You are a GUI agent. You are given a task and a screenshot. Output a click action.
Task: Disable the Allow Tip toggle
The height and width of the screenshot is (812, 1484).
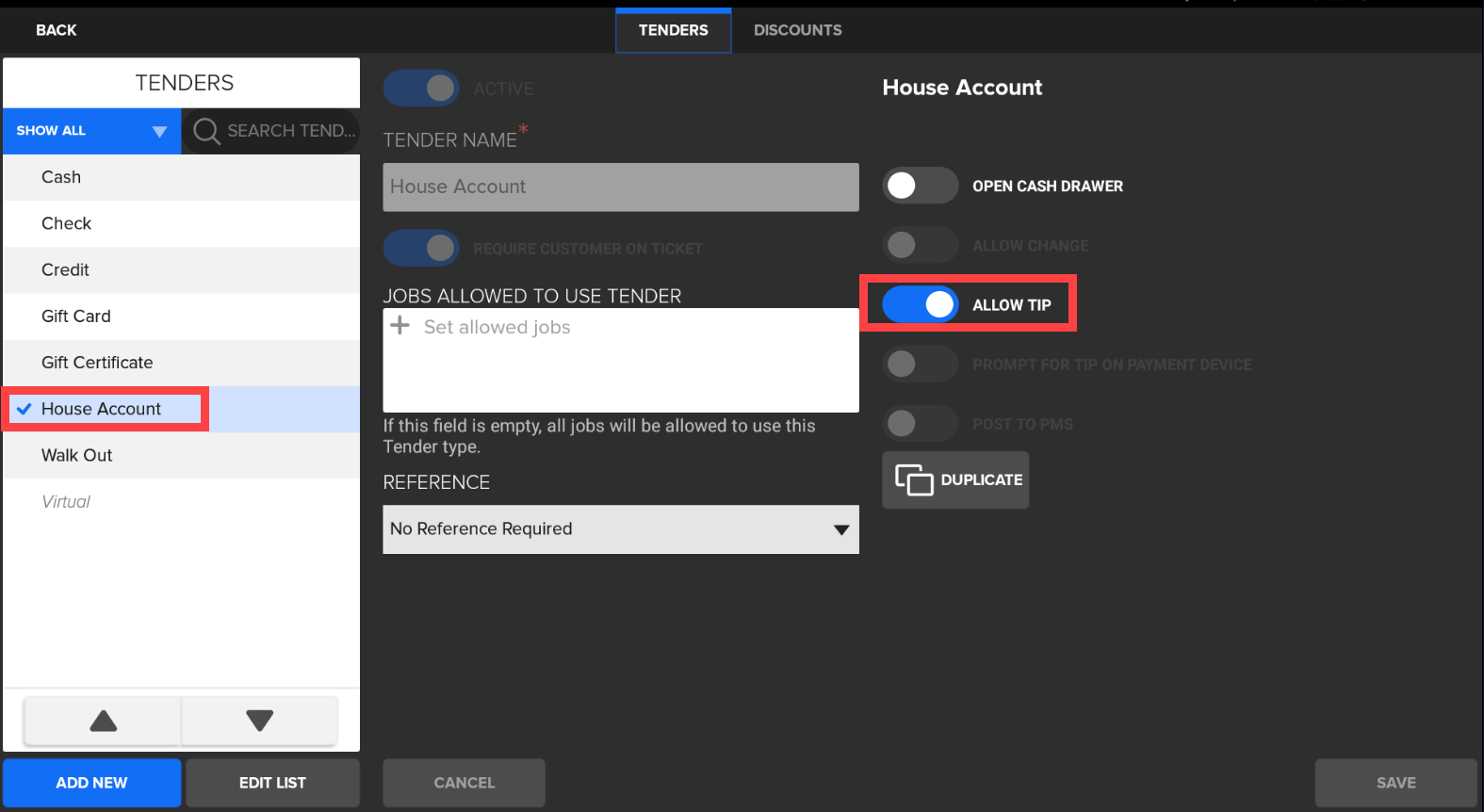tap(920, 304)
